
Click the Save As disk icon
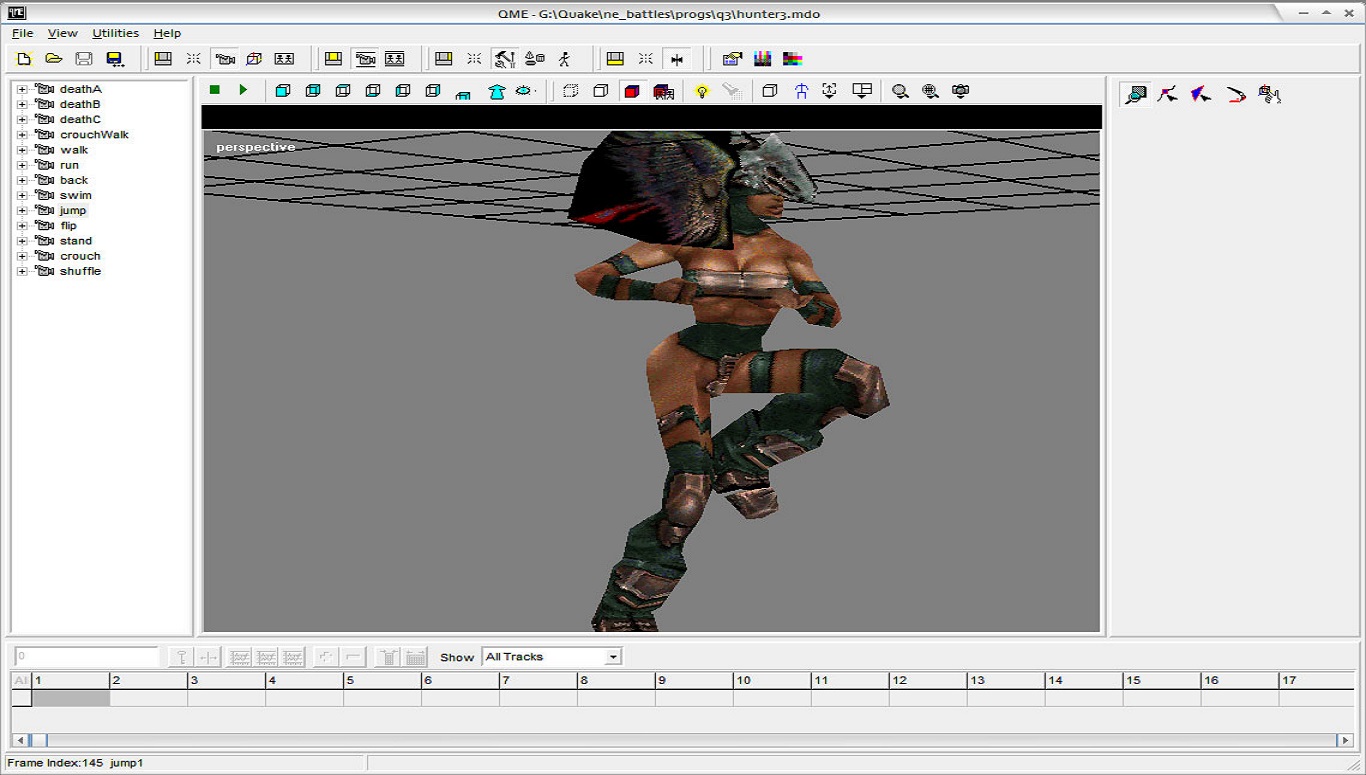[114, 59]
